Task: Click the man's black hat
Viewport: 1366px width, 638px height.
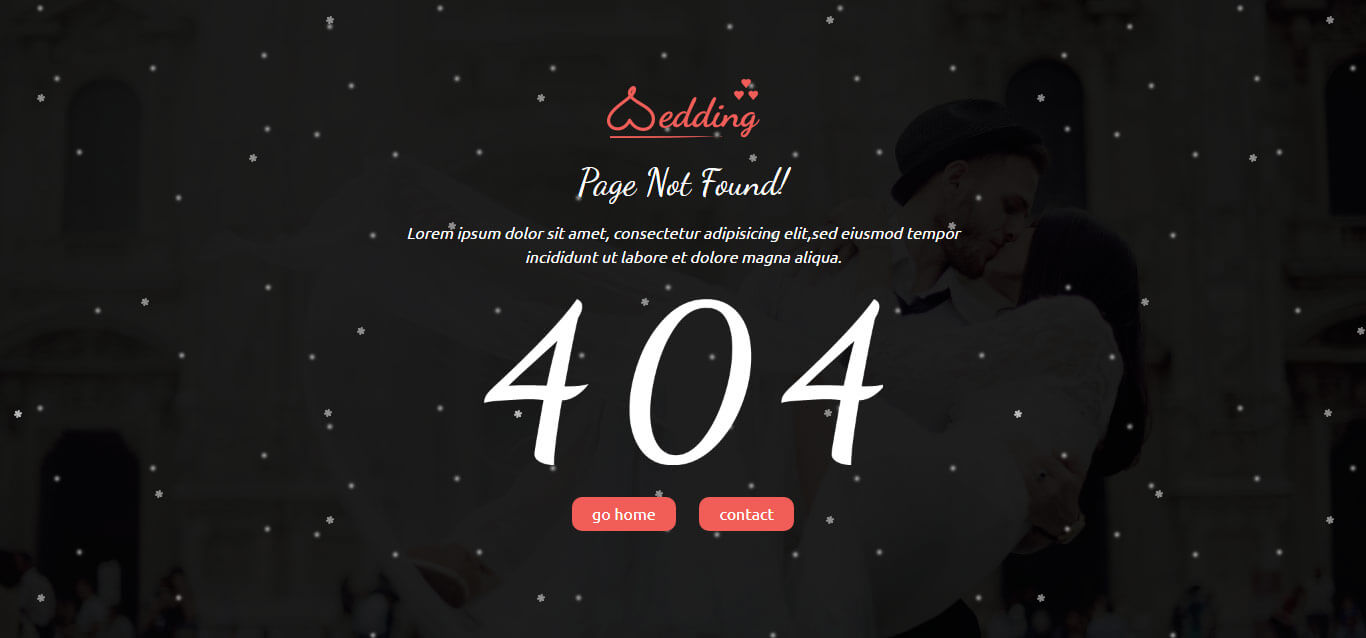Action: [x=964, y=146]
